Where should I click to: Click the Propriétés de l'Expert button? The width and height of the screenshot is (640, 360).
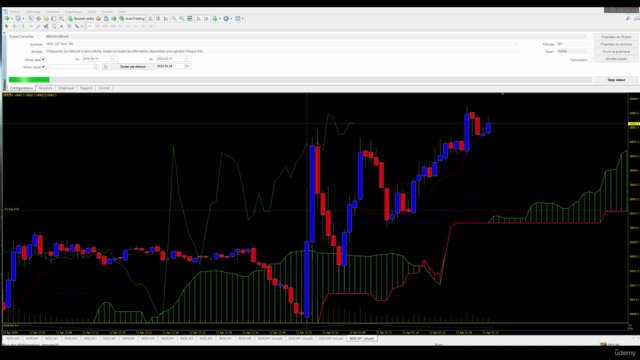[x=616, y=37]
